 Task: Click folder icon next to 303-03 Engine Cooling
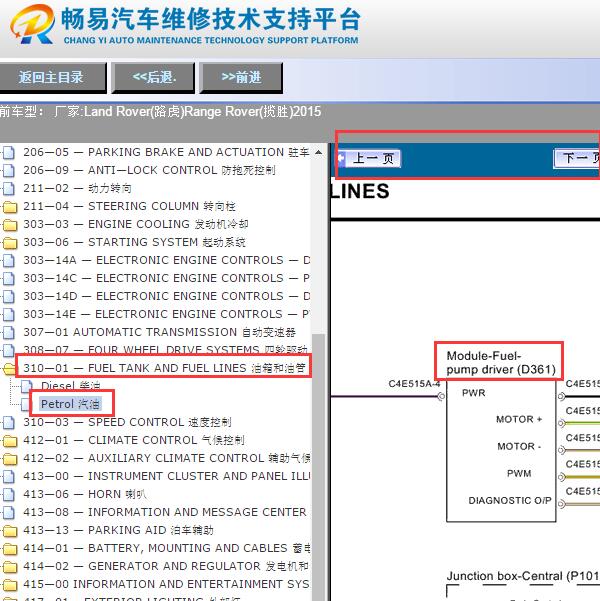(10, 225)
